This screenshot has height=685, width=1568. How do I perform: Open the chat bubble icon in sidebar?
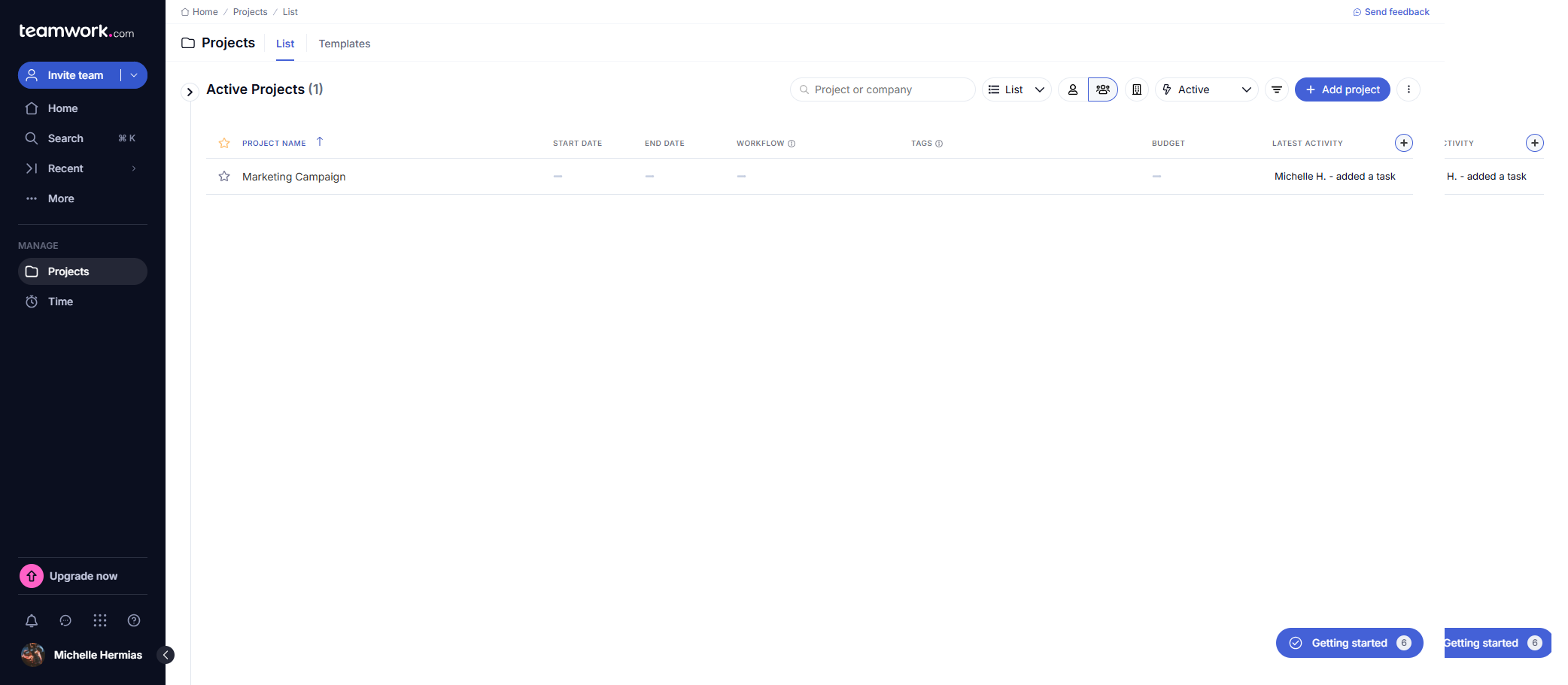click(65, 620)
